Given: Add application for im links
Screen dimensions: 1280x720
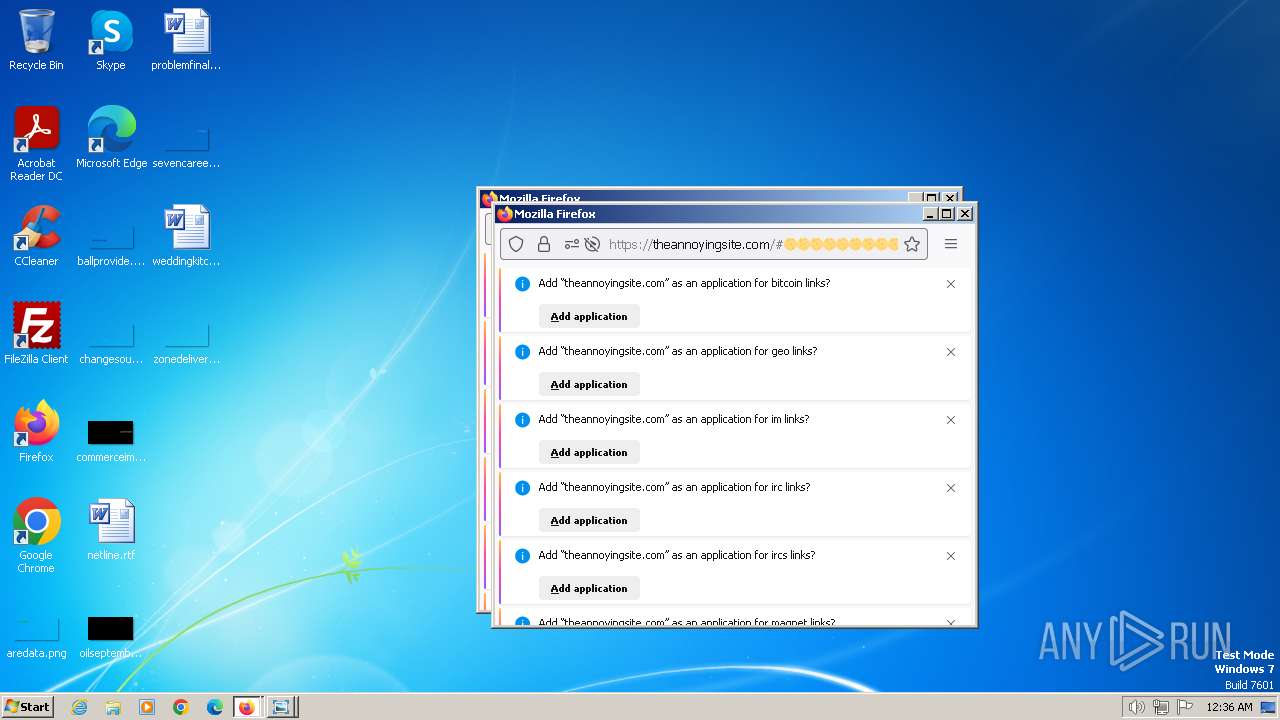Looking at the screenshot, I should 589,452.
